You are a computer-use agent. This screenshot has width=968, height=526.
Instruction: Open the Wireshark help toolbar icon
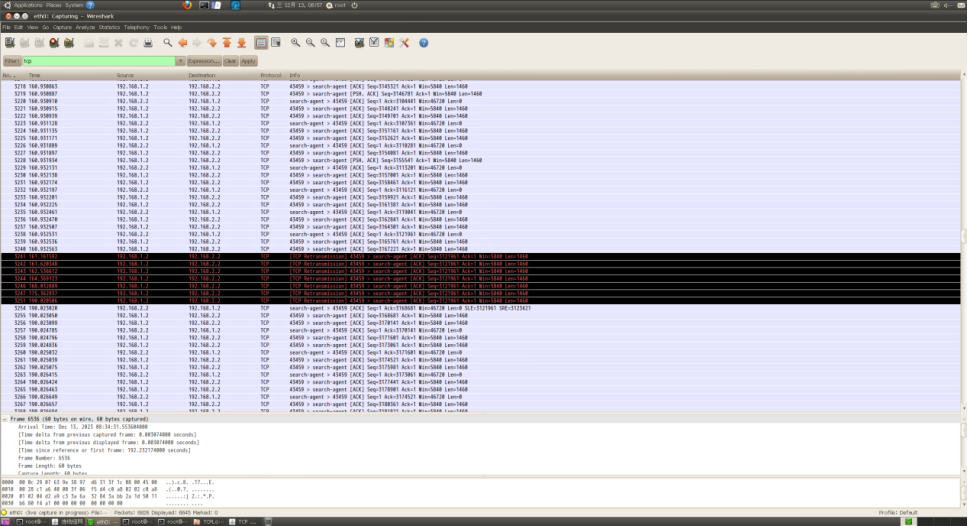(x=423, y=43)
